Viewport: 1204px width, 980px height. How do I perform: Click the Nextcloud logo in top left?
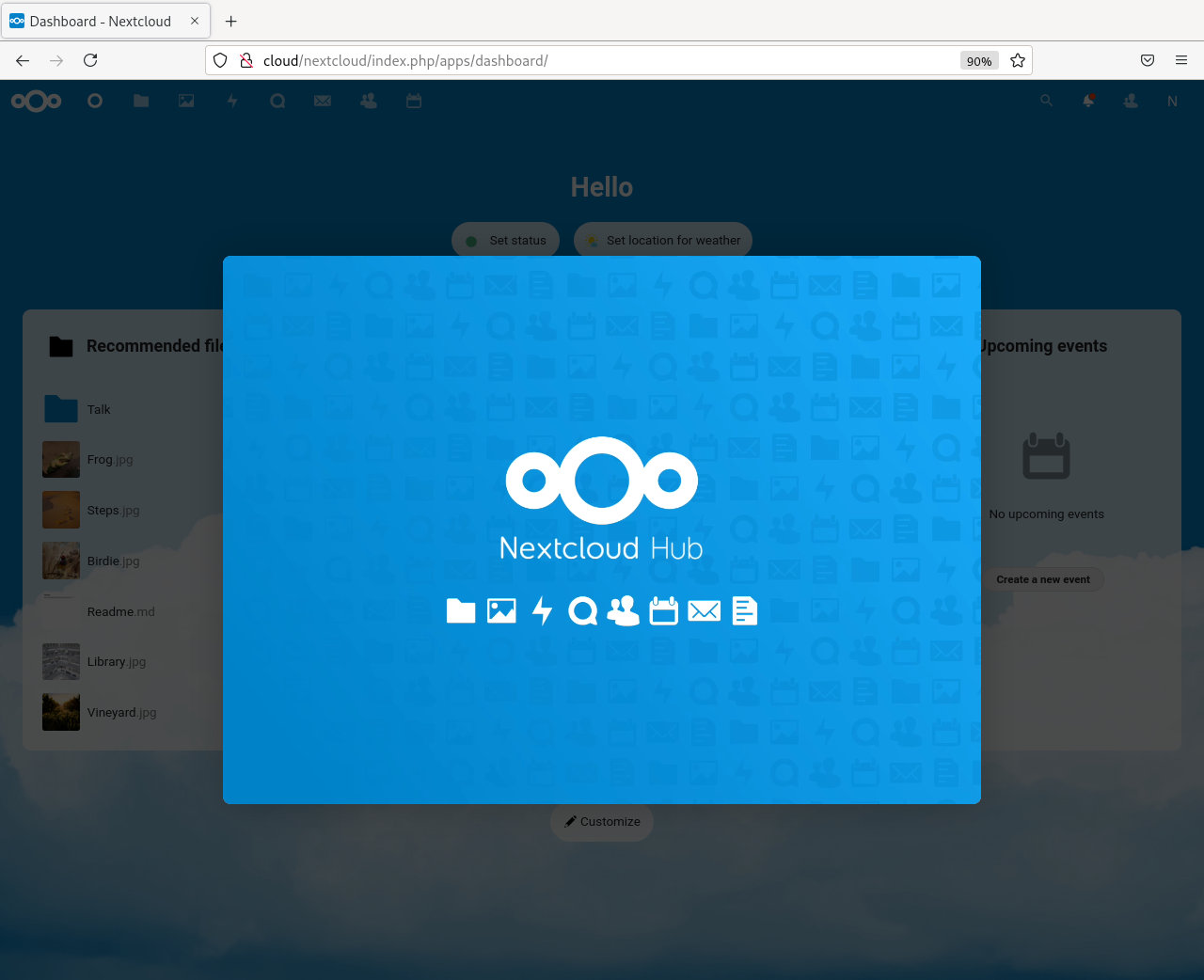point(36,101)
